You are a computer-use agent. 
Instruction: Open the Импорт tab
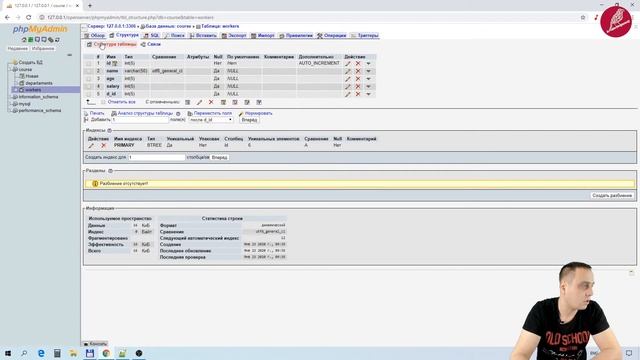click(x=262, y=36)
